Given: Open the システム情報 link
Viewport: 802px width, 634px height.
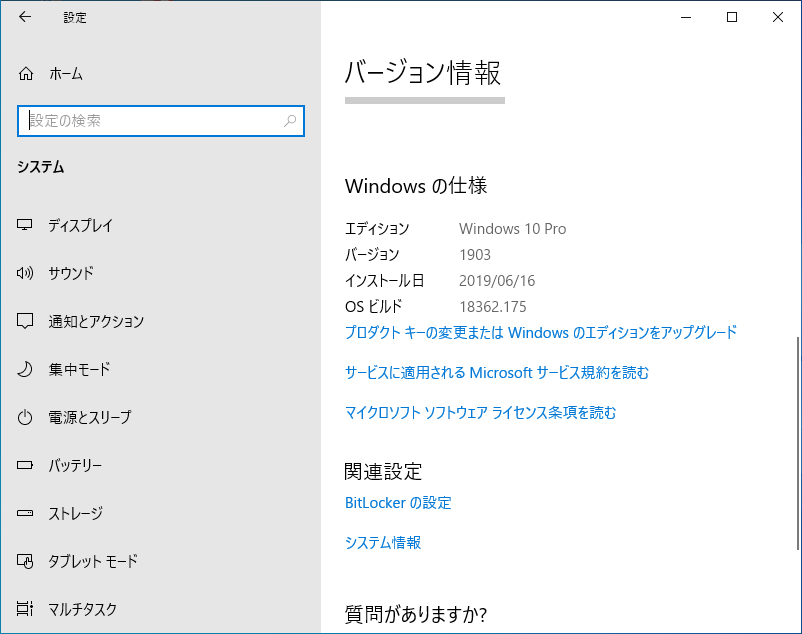Looking at the screenshot, I should (383, 542).
